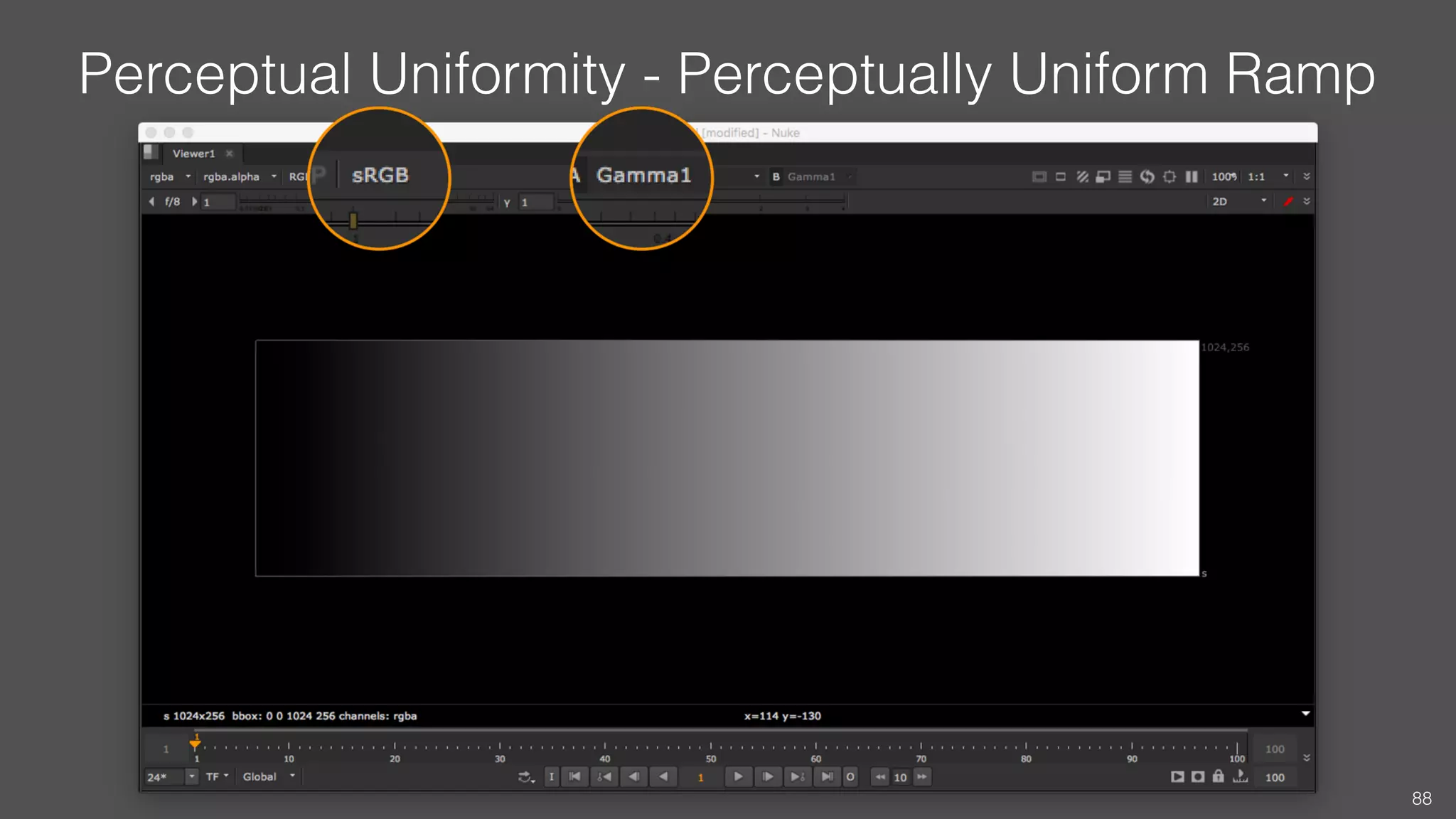The height and width of the screenshot is (819, 1456).
Task: Click the export arrow icon beside the lock
Action: coord(1240,776)
